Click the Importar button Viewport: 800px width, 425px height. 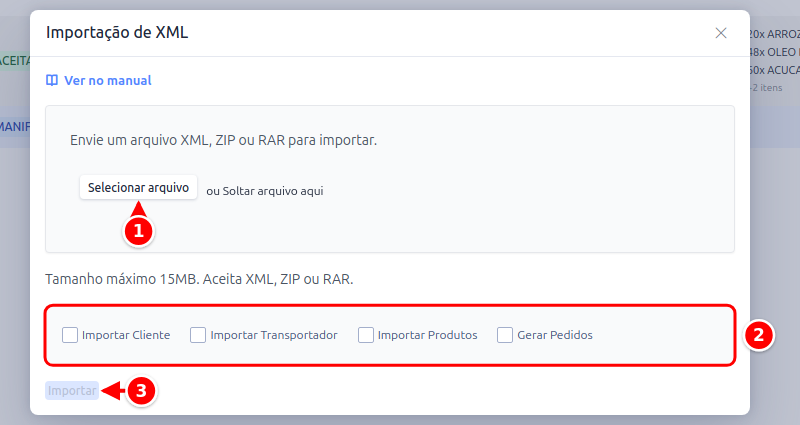point(72,391)
